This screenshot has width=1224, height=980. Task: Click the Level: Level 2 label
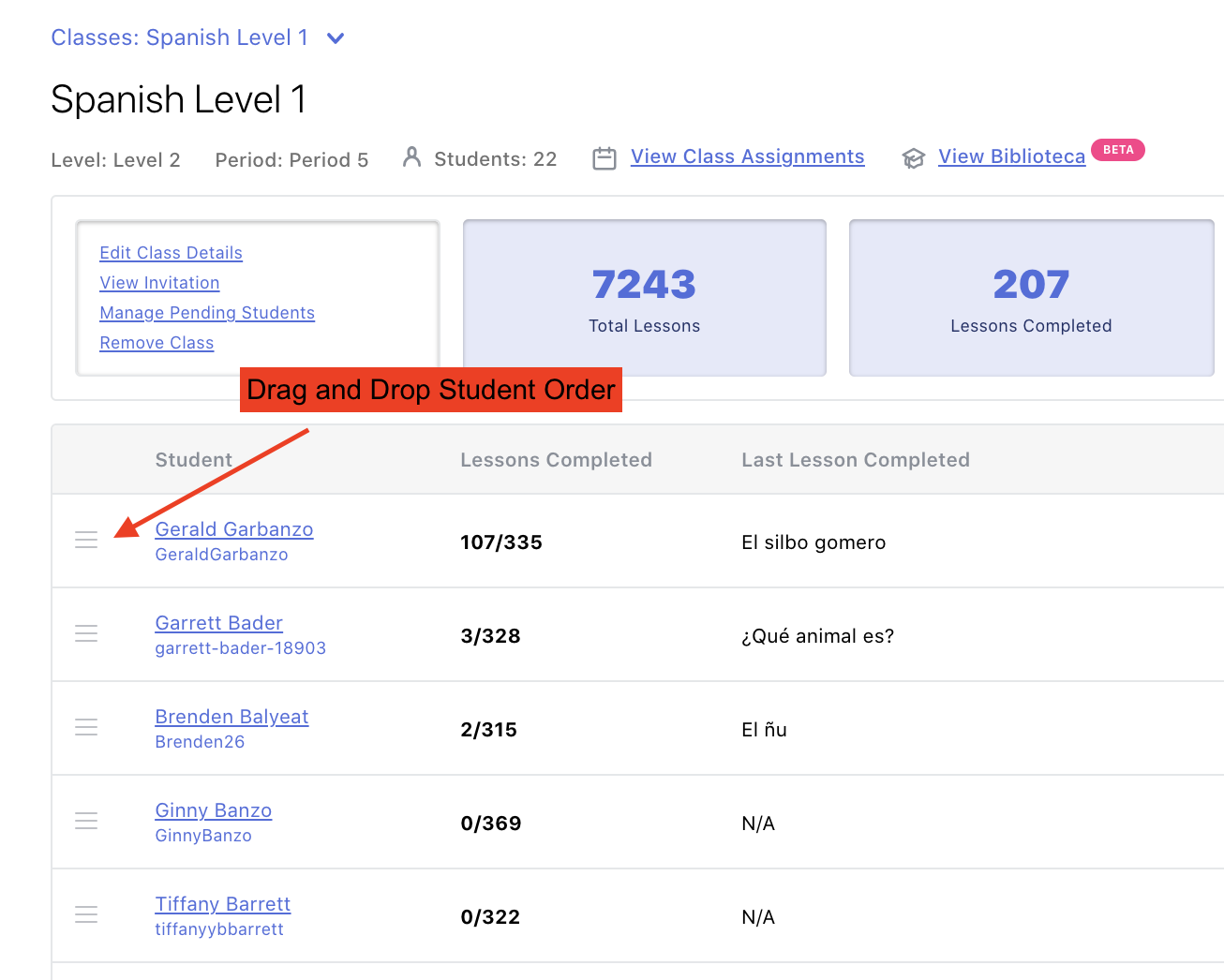(115, 160)
